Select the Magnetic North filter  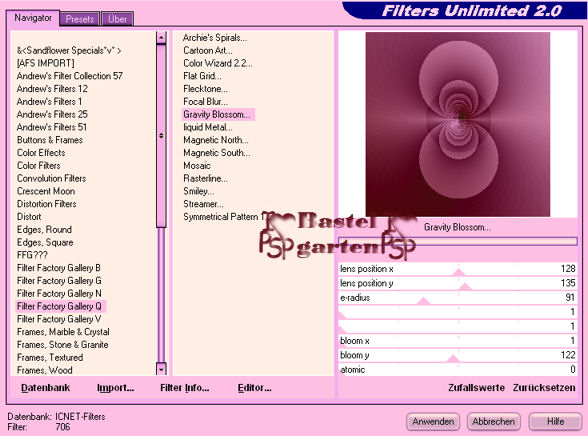(216, 140)
